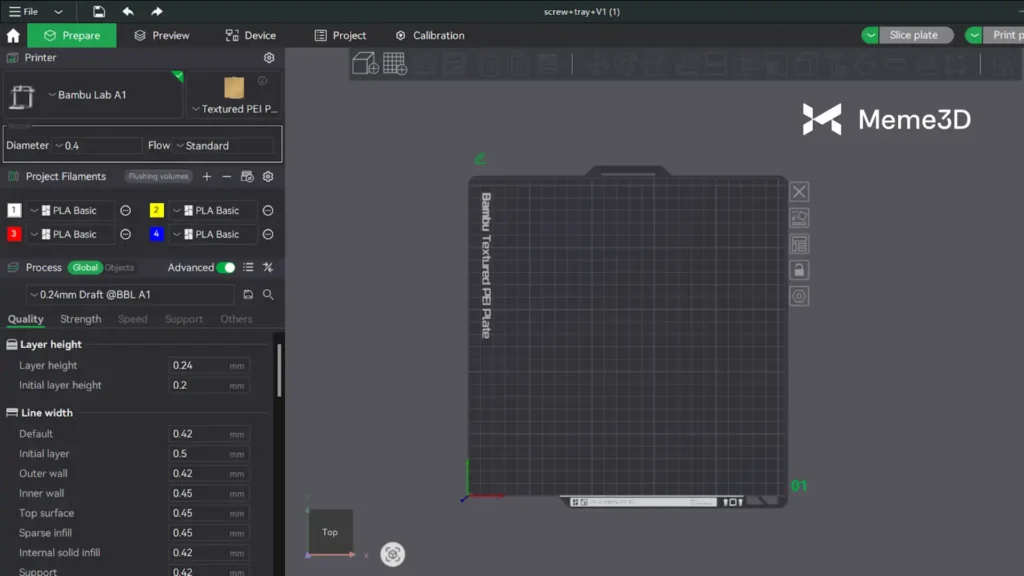Switch process scope to Global
The height and width of the screenshot is (576, 1024).
click(85, 268)
